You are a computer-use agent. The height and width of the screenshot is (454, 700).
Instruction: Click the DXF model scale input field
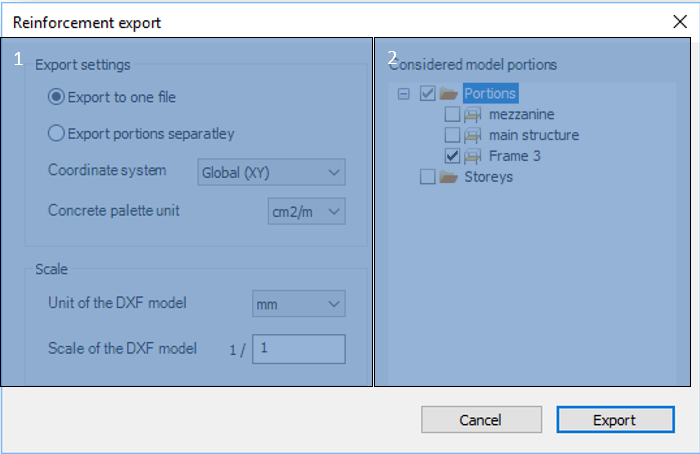point(299,349)
